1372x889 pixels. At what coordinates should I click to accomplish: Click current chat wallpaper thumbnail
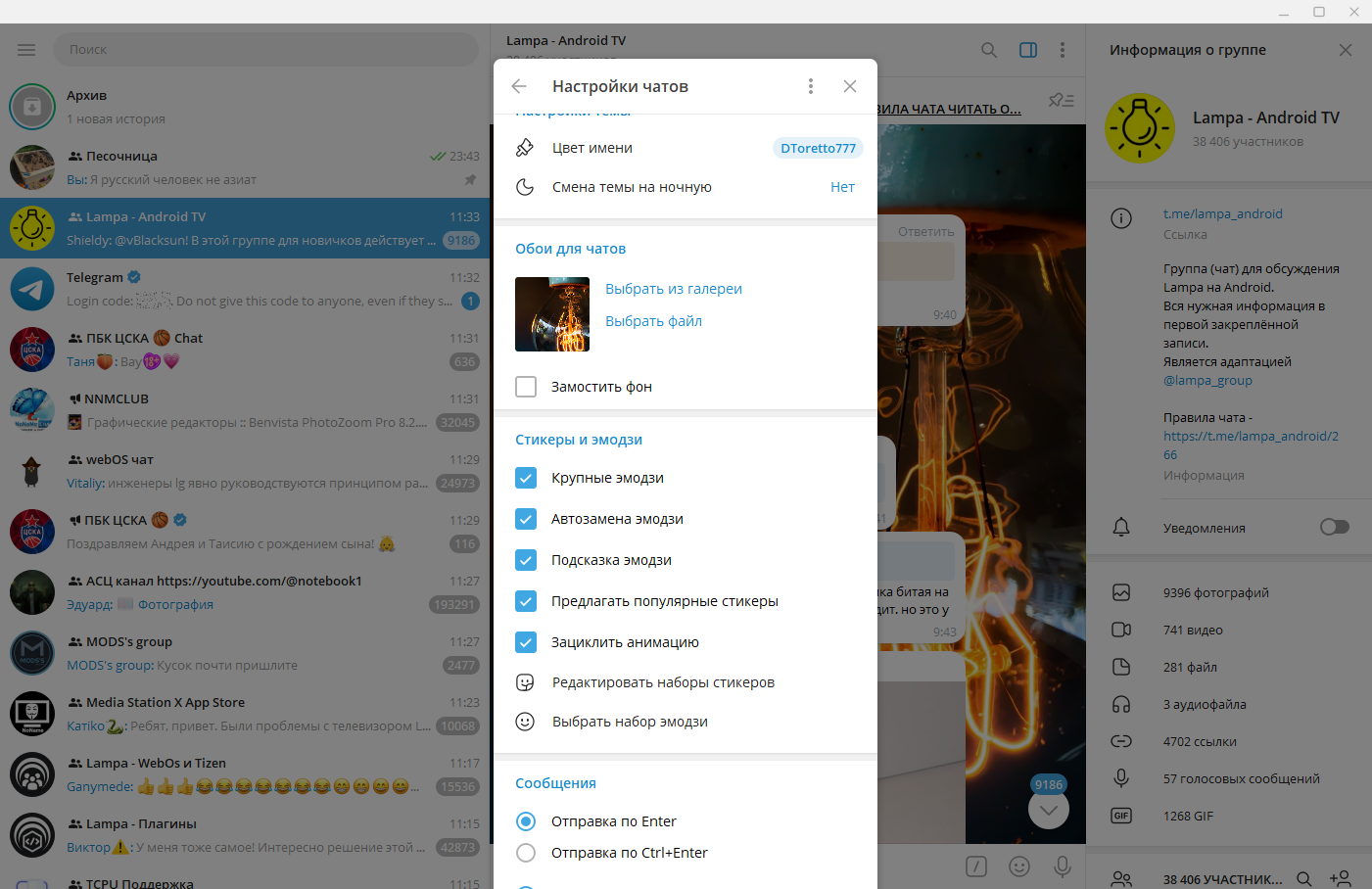[x=552, y=314]
